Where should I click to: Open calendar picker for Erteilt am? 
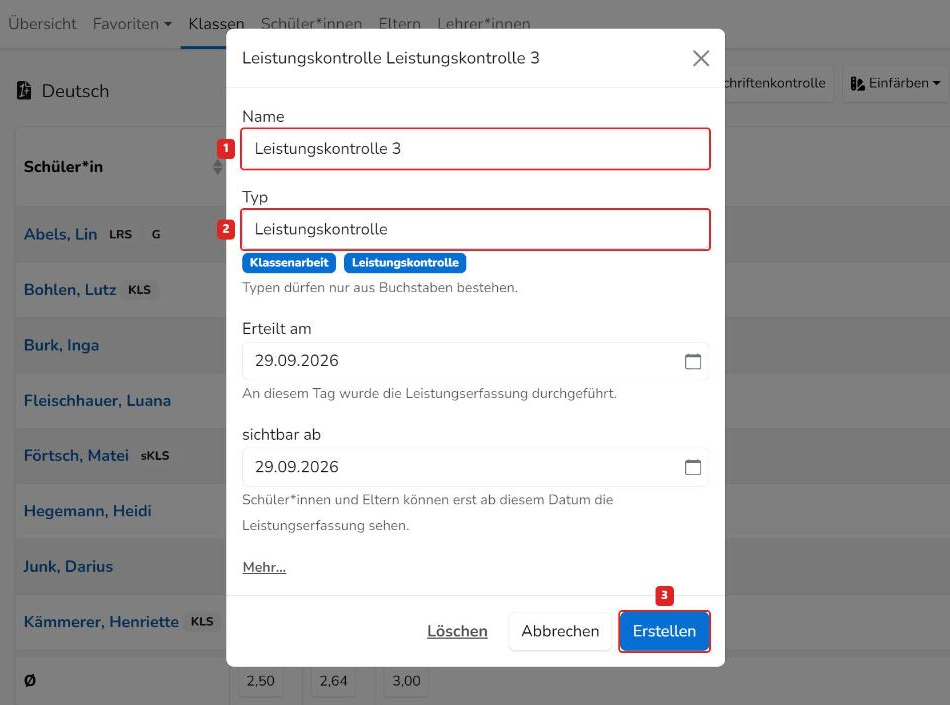[x=693, y=362]
